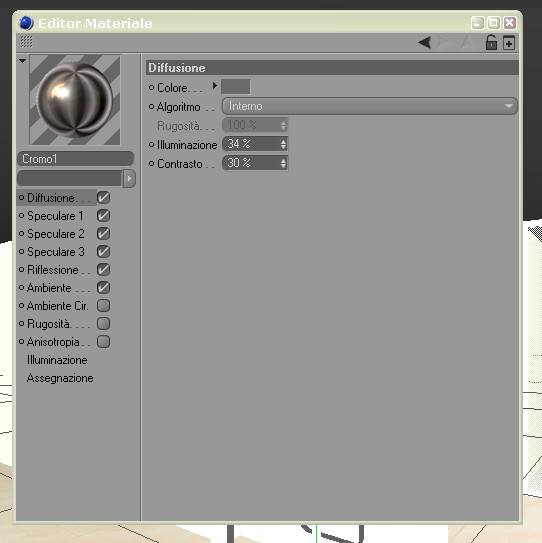Click the animation dot beside Colore
Image resolution: width=542 pixels, height=543 pixels.
coord(151,88)
